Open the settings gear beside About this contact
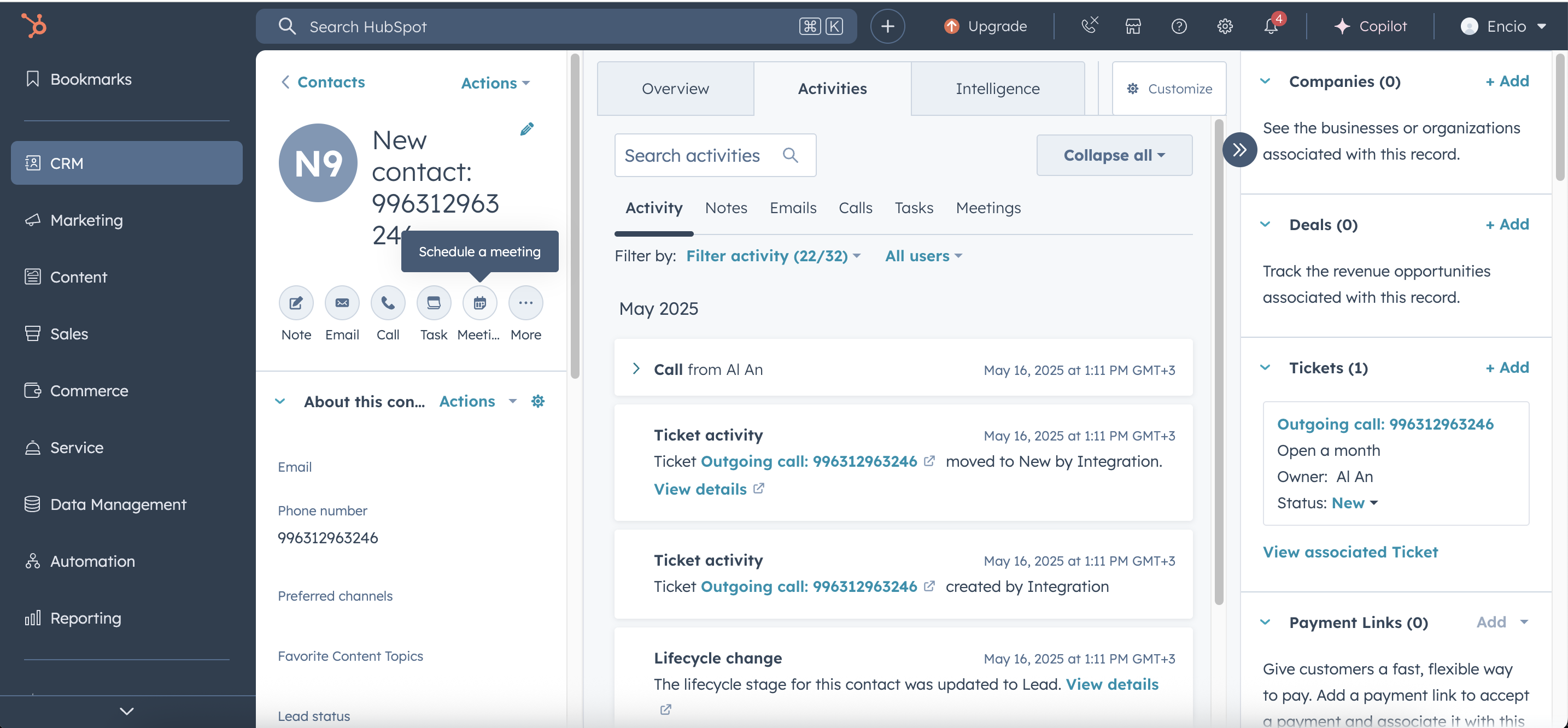 point(538,401)
